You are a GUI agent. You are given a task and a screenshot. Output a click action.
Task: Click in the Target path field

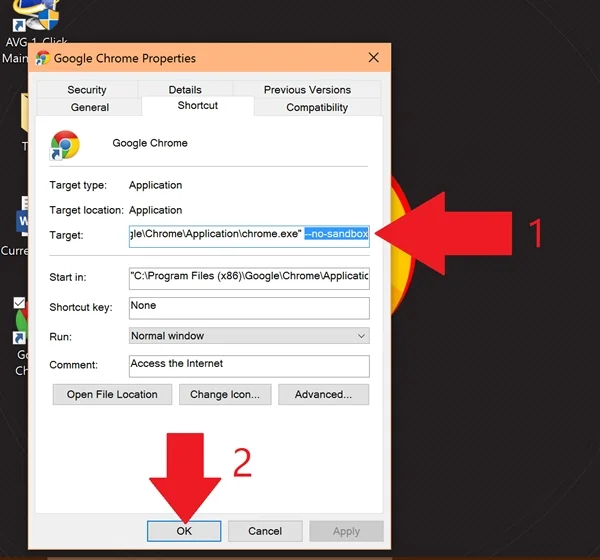tap(249, 236)
